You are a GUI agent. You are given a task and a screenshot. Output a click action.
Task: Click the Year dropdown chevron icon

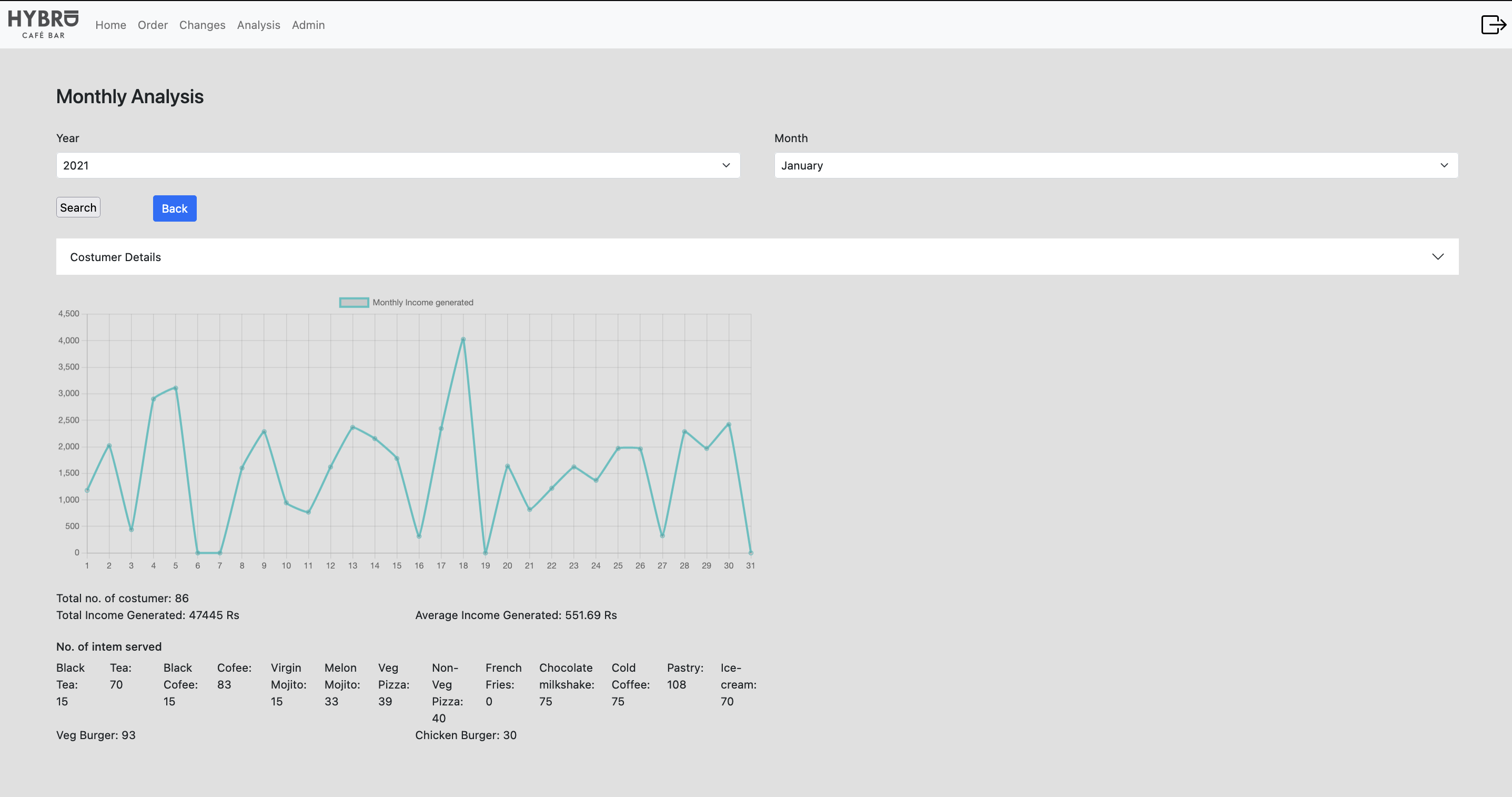(726, 166)
